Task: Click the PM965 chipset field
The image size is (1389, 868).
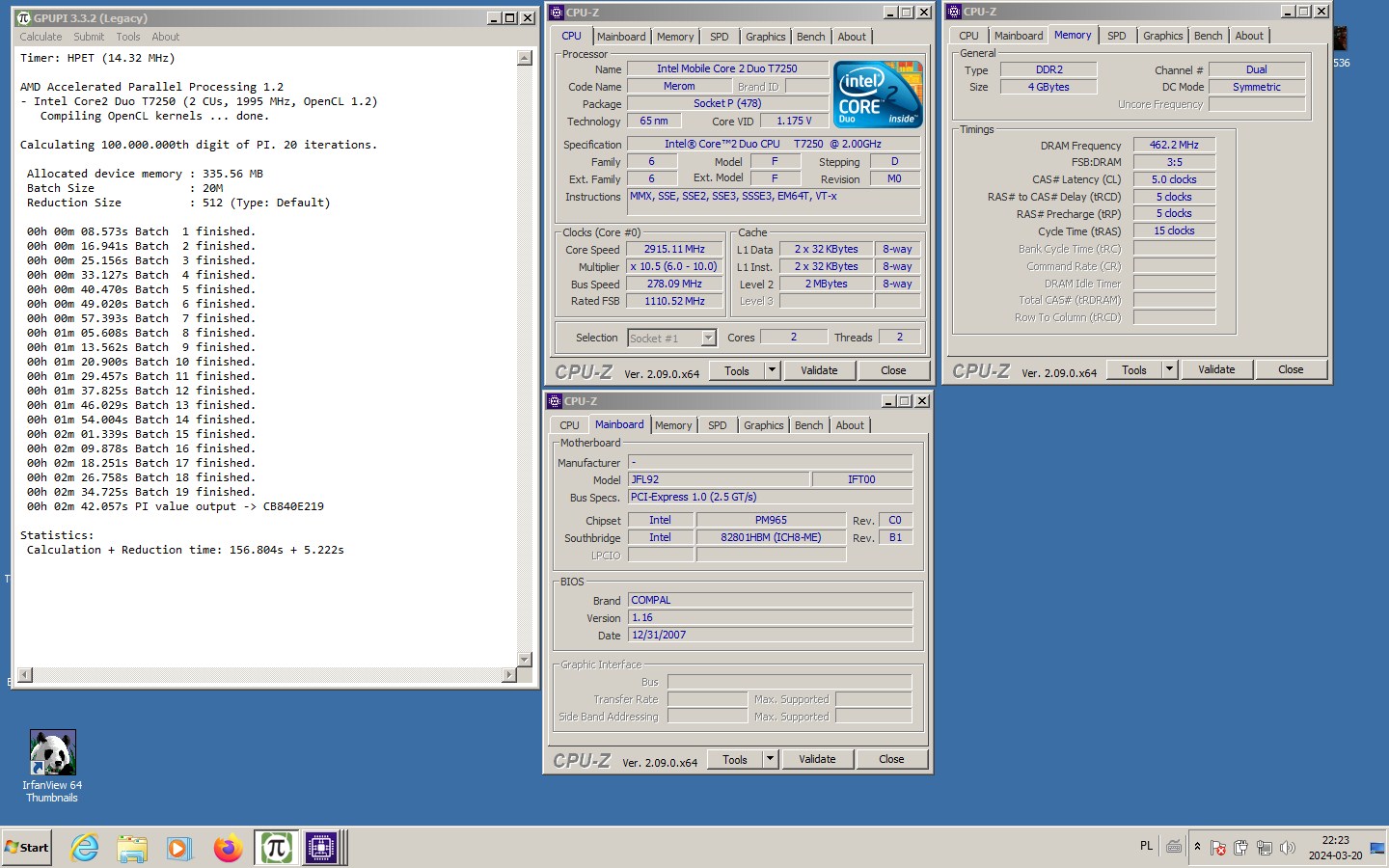Action: [x=771, y=520]
